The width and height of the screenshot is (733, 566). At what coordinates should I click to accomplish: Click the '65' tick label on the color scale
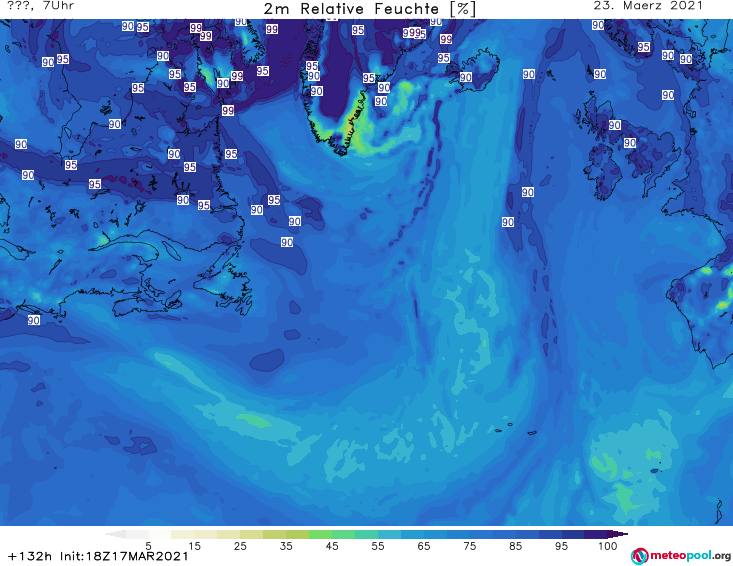(x=424, y=546)
